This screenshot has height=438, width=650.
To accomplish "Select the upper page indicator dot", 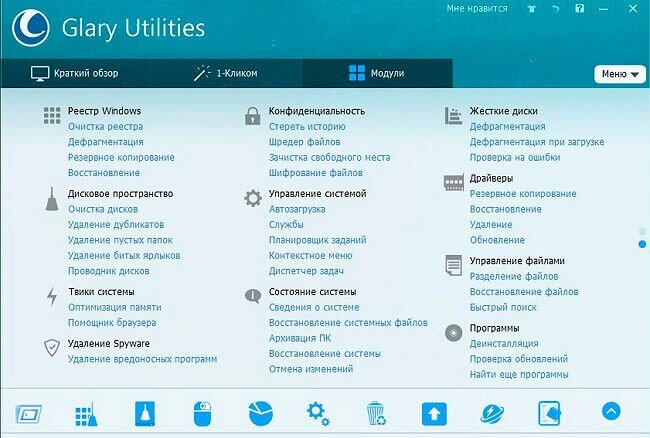I will pyautogui.click(x=643, y=231).
